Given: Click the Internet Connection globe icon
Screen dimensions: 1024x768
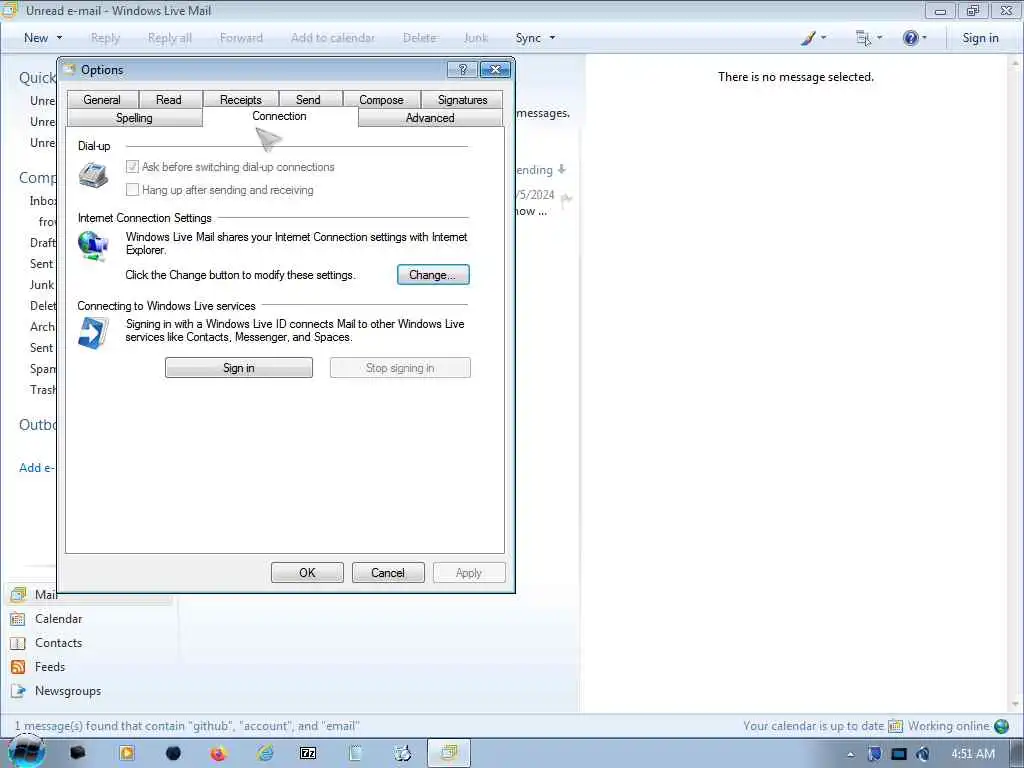Looking at the screenshot, I should point(93,247).
